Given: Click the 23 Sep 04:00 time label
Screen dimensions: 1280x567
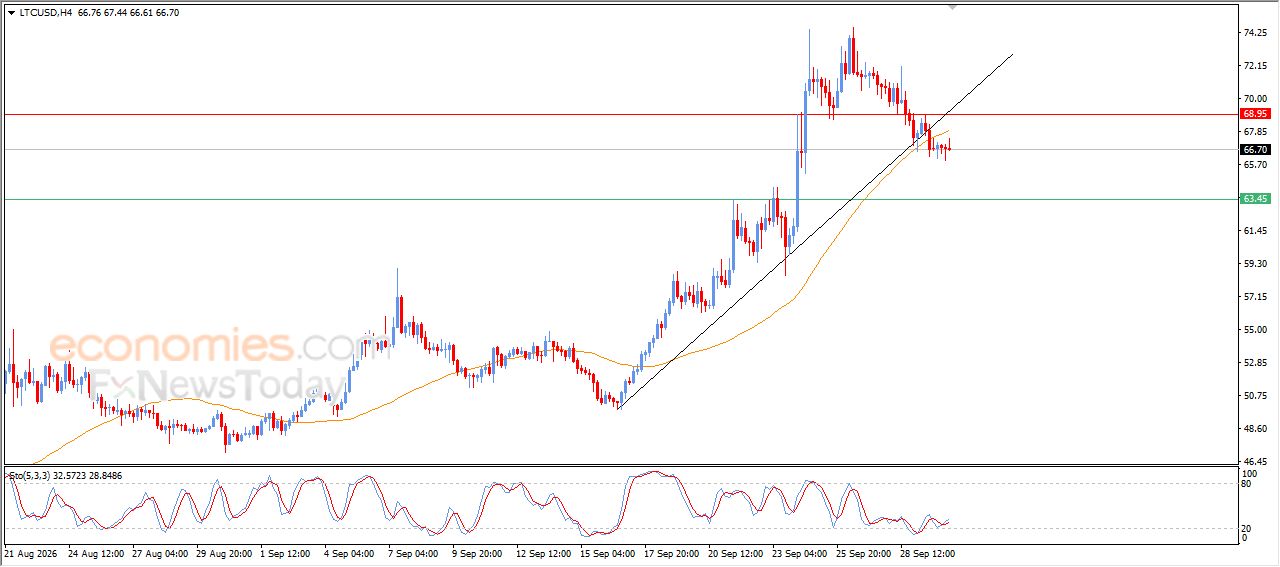Looking at the screenshot, I should [802, 552].
